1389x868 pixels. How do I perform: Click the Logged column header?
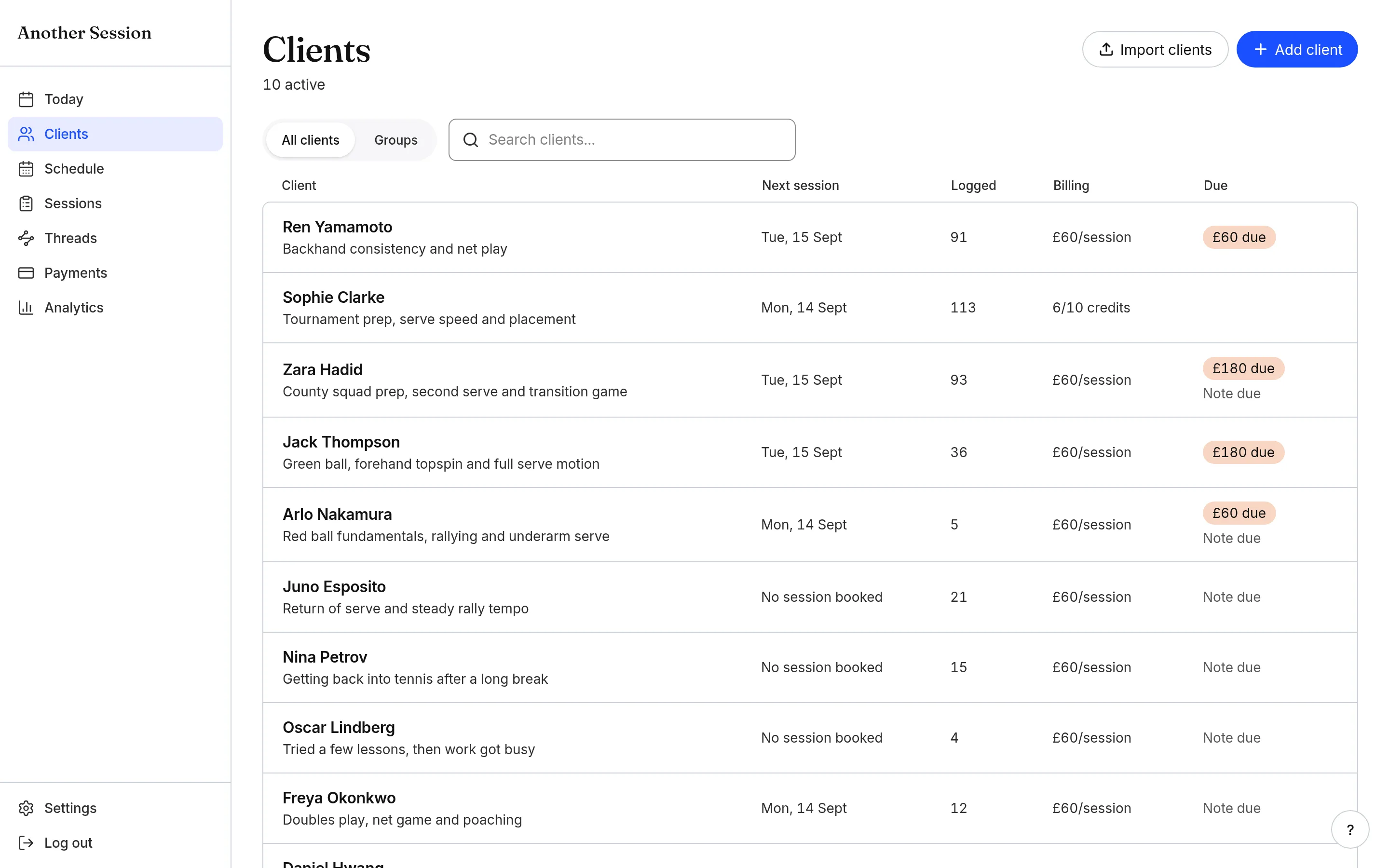[973, 186]
